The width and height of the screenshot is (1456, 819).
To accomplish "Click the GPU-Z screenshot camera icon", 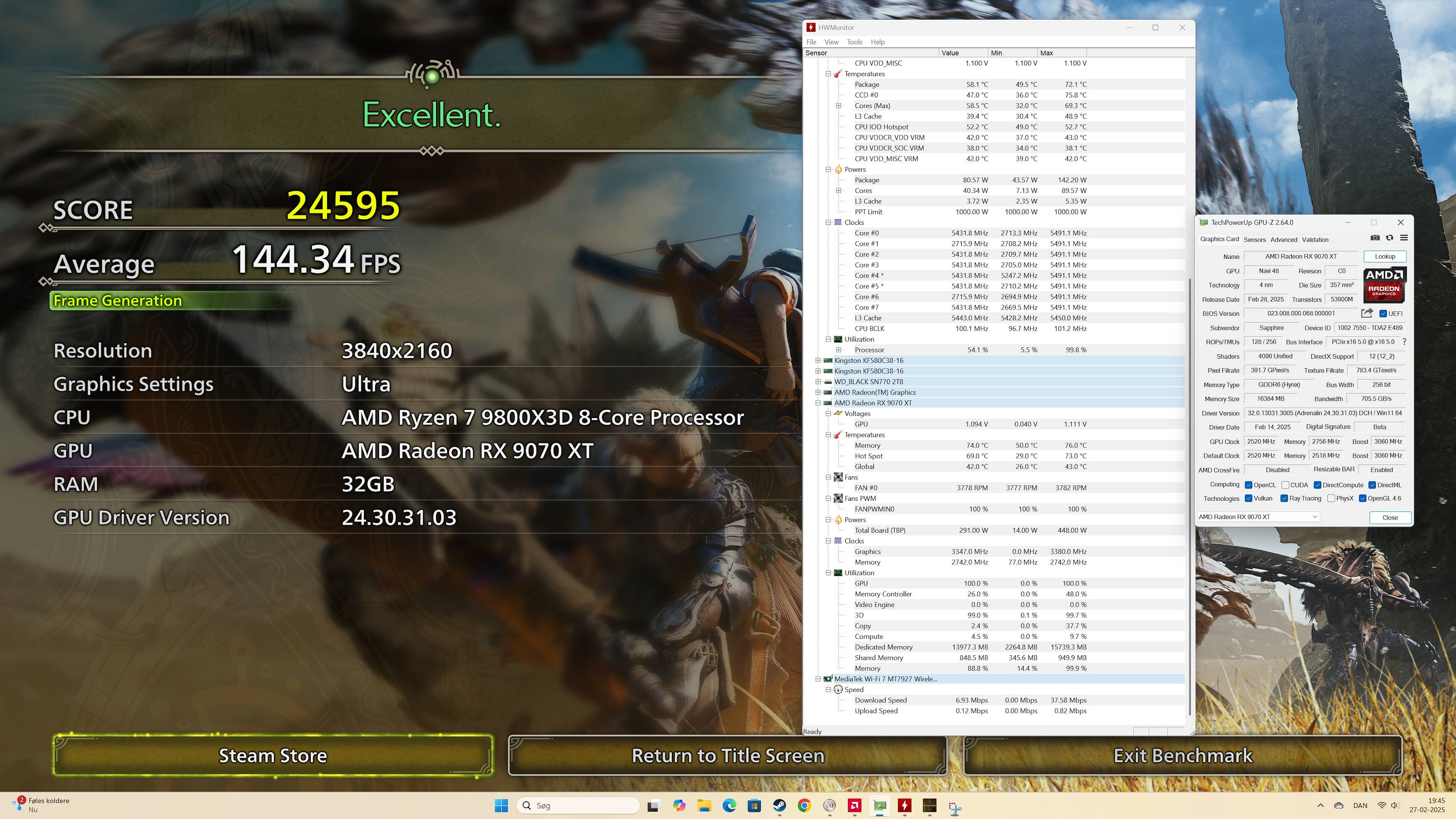I will [1375, 238].
